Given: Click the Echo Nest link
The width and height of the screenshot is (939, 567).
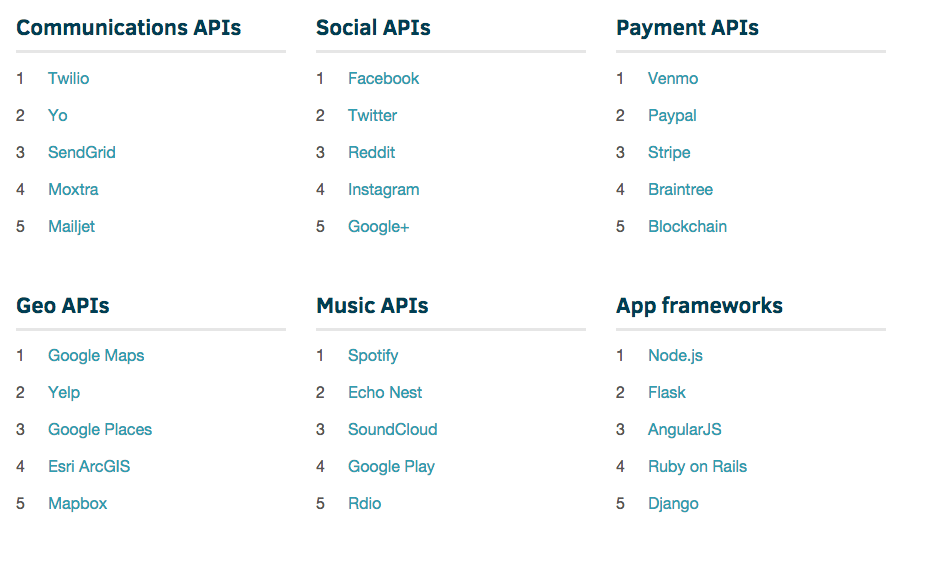Looking at the screenshot, I should 385,392.
